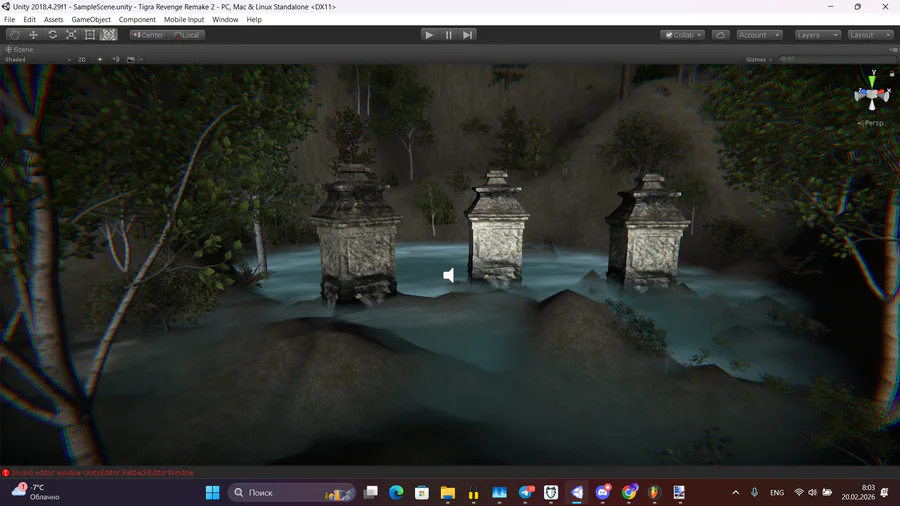
Task: Open Discord from taskbar
Action: (x=603, y=493)
